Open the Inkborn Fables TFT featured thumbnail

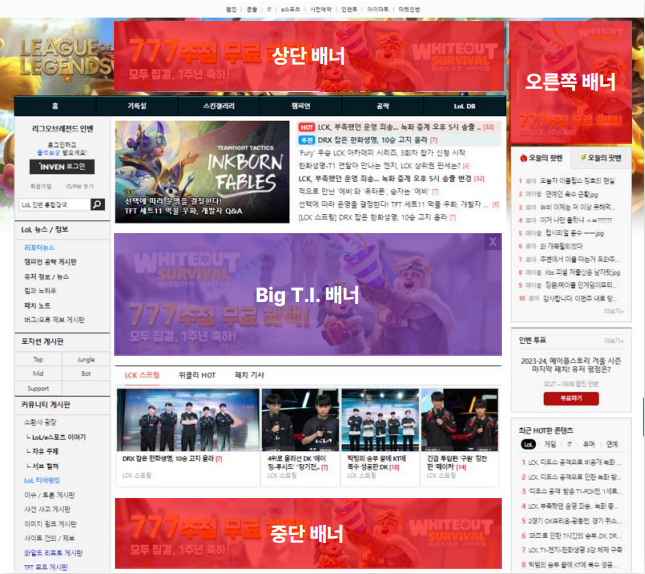(202, 172)
